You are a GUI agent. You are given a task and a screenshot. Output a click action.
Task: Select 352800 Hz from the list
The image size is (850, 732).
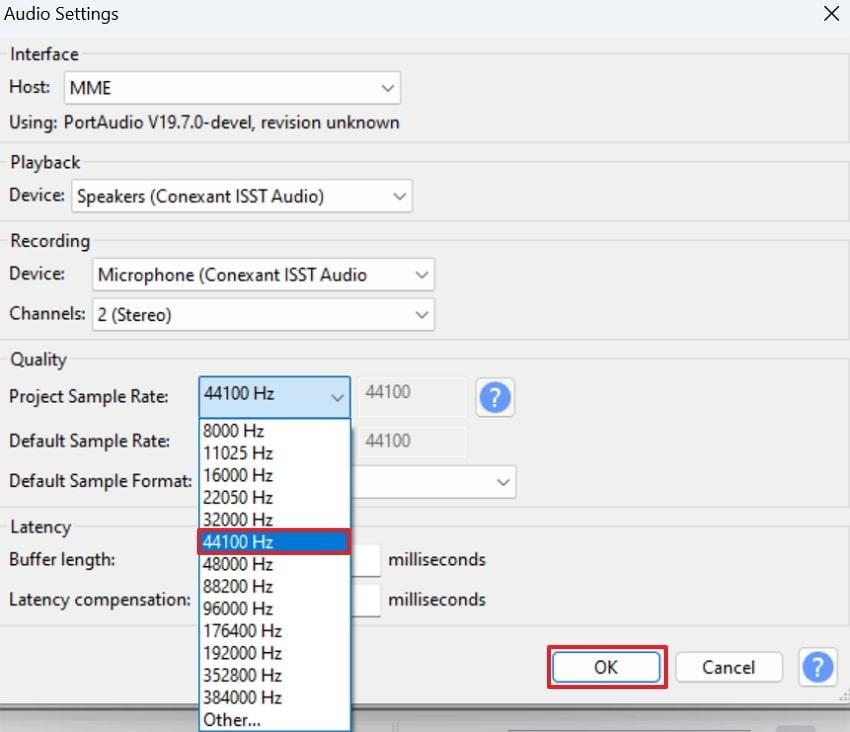(274, 675)
